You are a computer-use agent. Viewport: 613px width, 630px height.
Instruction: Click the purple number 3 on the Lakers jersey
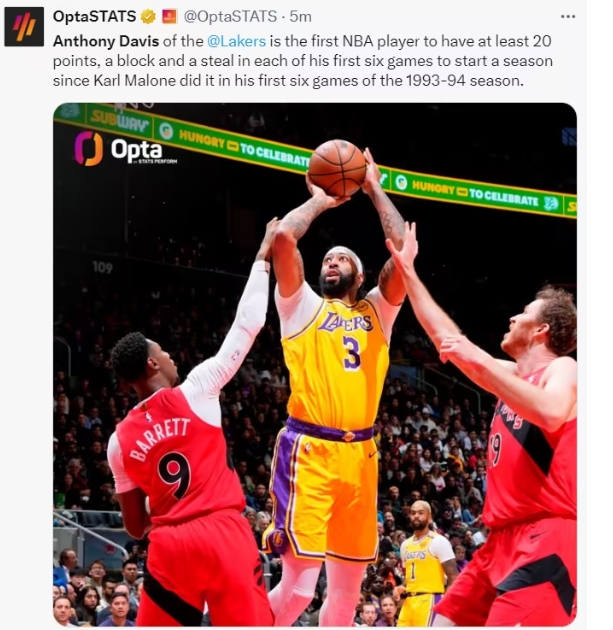tap(351, 352)
